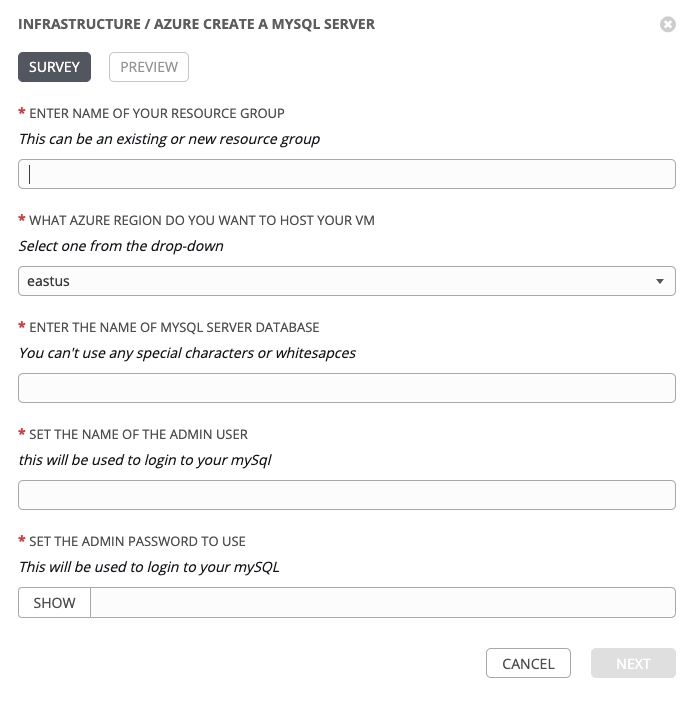Click the NEXT button
This screenshot has width=695, height=704.
(633, 663)
